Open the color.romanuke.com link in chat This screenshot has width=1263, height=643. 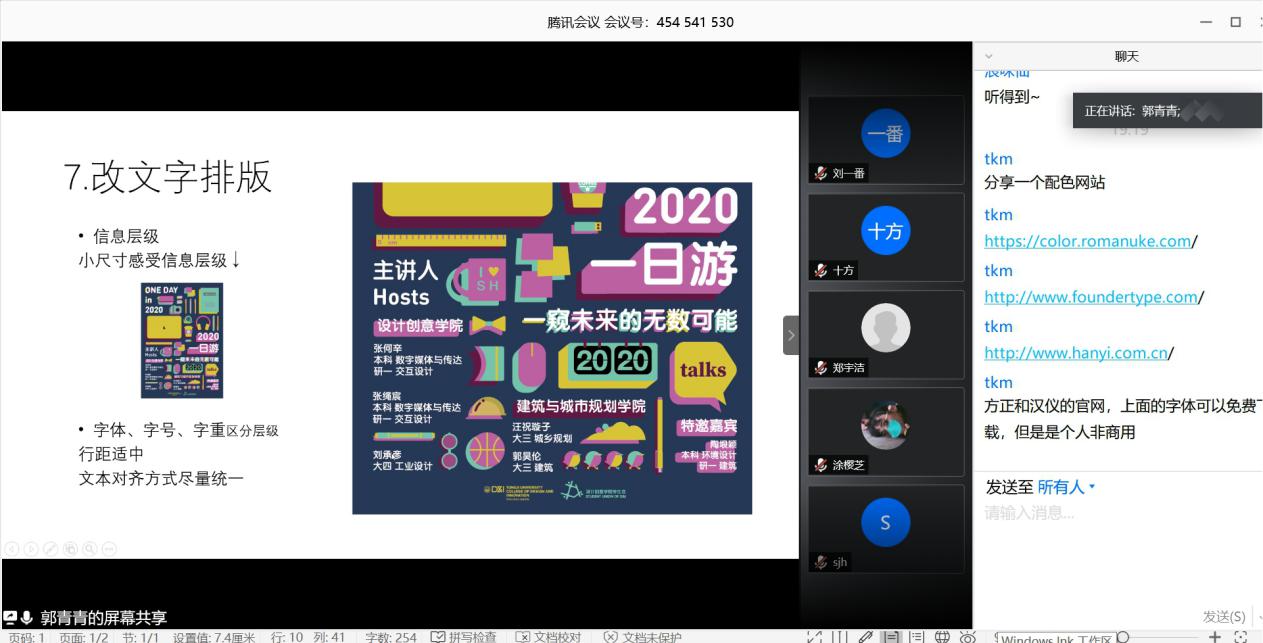(x=1088, y=241)
